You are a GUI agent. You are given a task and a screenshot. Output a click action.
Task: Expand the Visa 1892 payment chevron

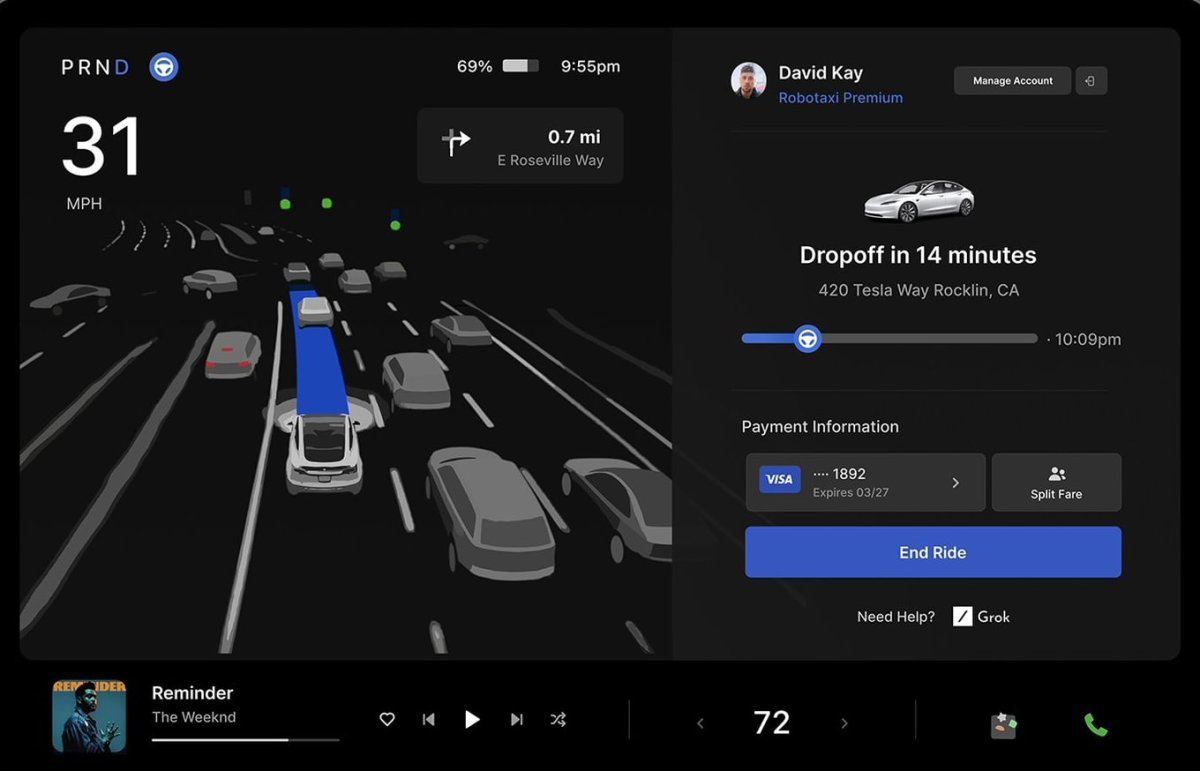[x=955, y=483]
